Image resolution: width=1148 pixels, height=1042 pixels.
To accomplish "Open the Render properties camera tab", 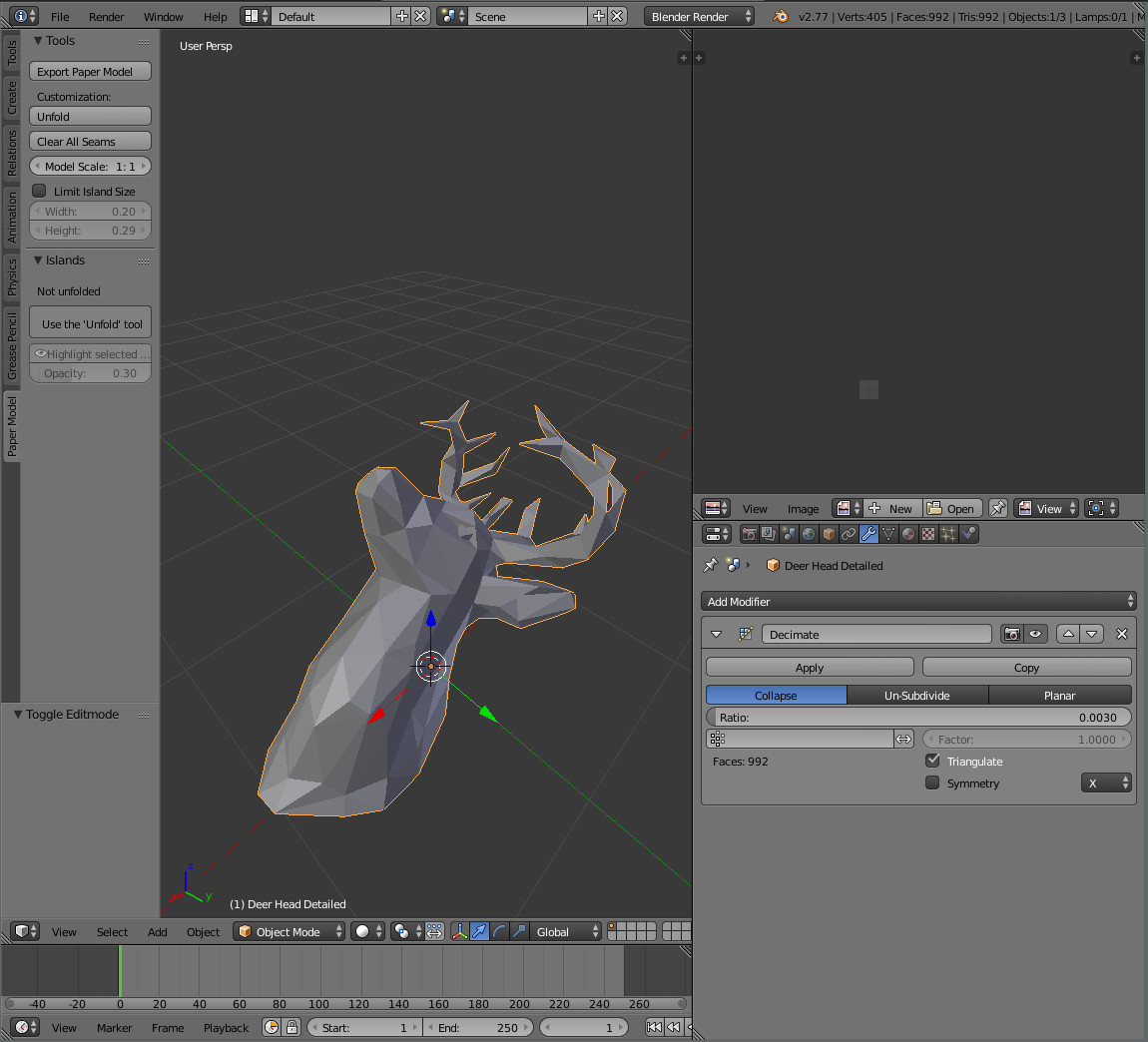I will tap(749, 534).
